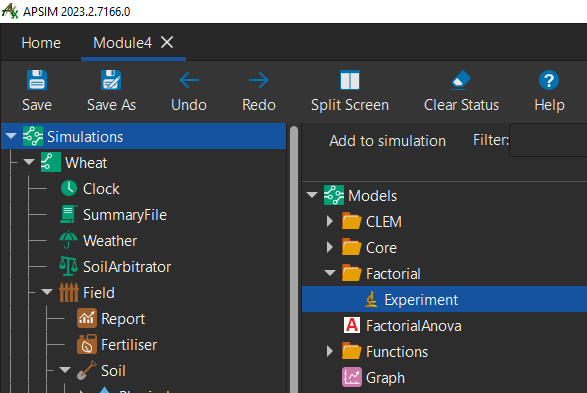This screenshot has width=587, height=393.
Task: Select SoilArbitrator label in the tree
Action: click(x=127, y=267)
